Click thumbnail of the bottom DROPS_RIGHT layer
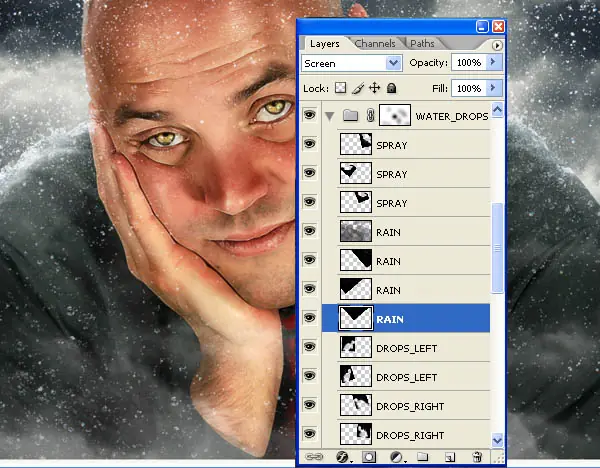This screenshot has height=468, width=600. tap(356, 434)
